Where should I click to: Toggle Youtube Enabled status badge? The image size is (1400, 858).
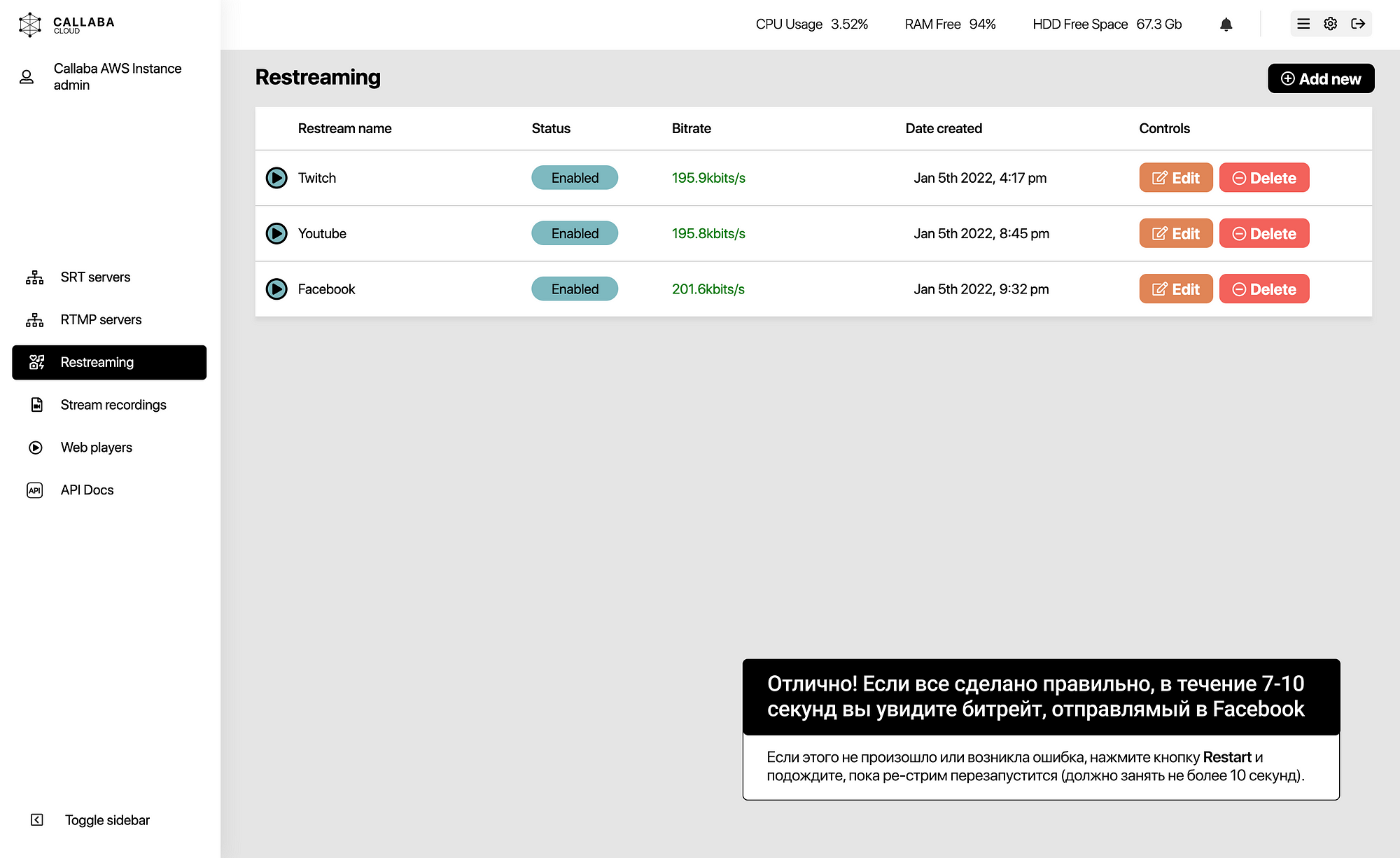click(575, 233)
